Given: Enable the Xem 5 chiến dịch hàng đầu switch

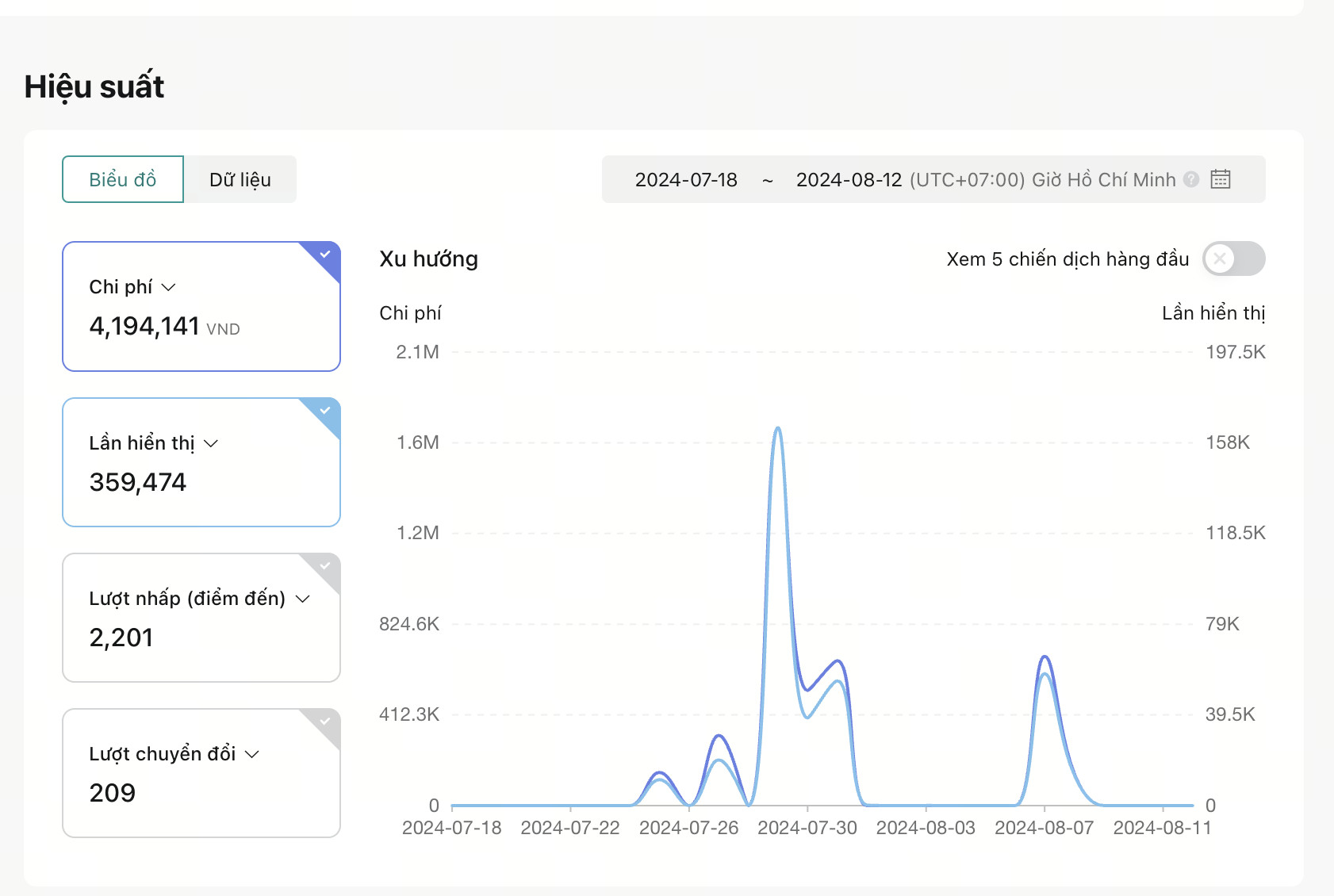Looking at the screenshot, I should [x=1233, y=258].
